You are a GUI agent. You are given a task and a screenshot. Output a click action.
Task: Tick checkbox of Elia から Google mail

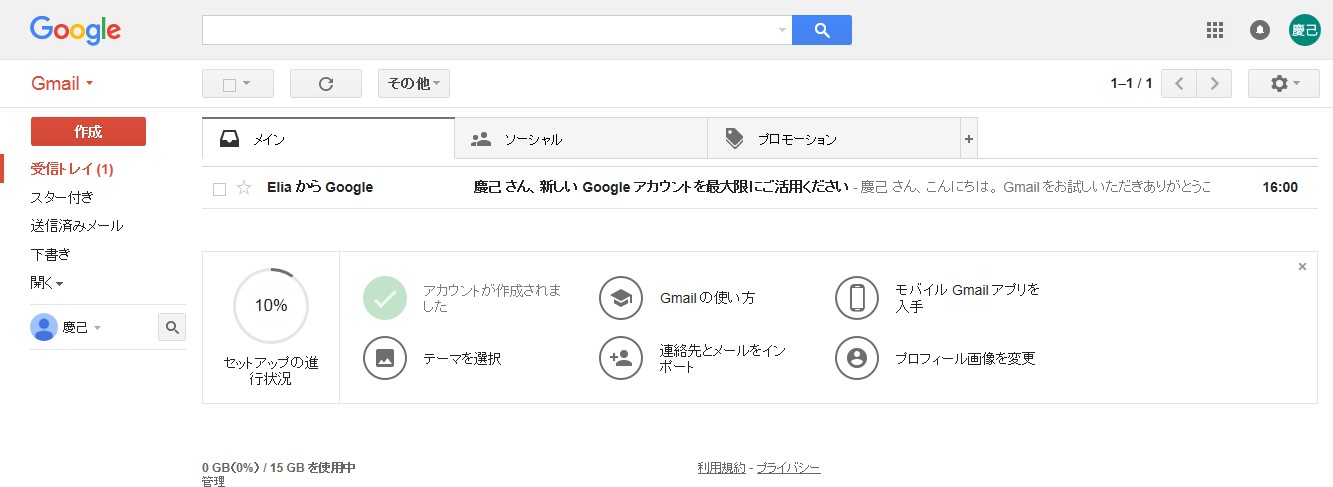tap(219, 188)
